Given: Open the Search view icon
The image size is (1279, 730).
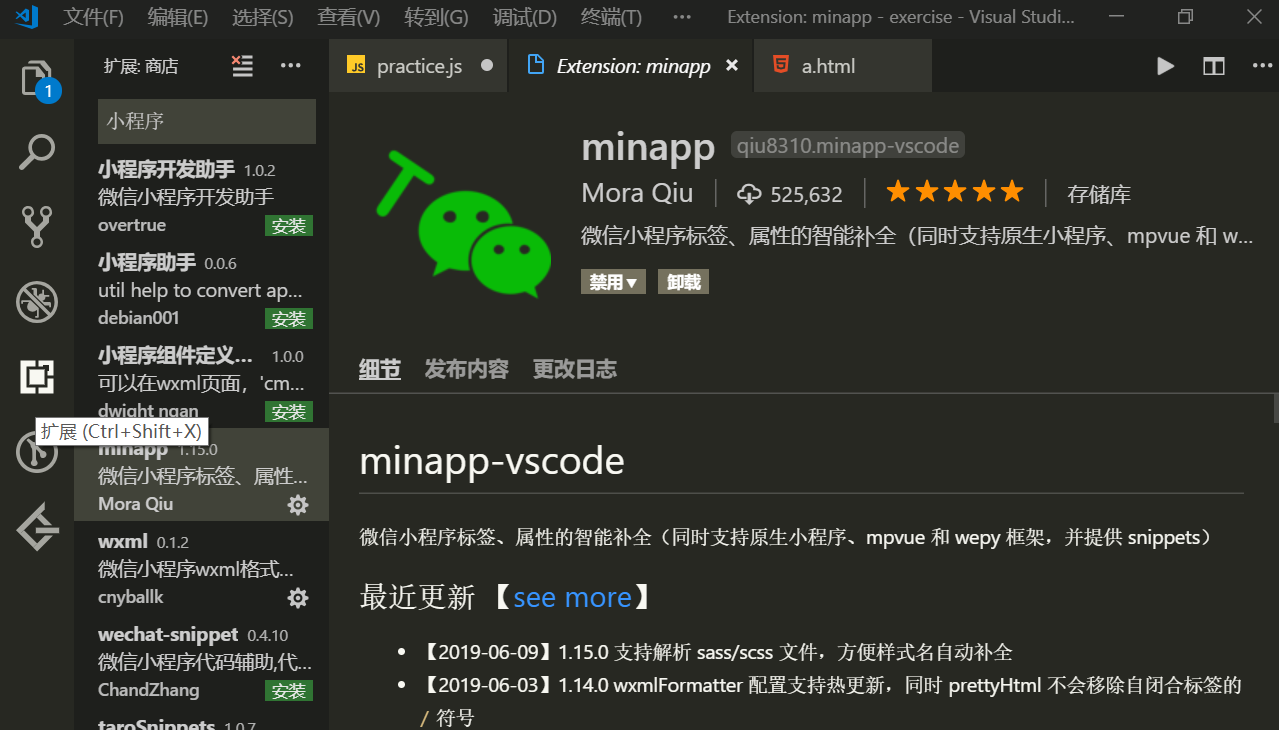Looking at the screenshot, I should 37,153.
